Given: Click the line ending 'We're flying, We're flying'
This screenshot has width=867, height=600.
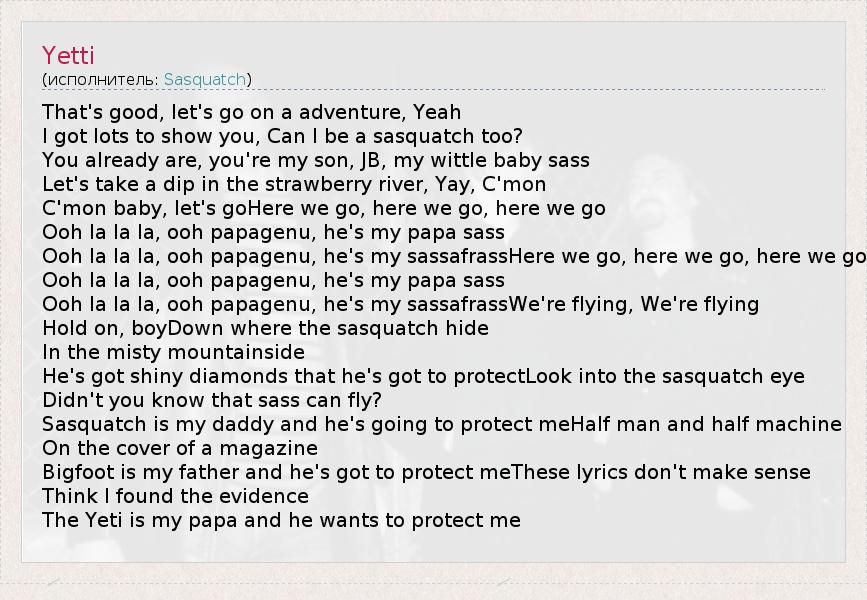Looking at the screenshot, I should (400, 304).
